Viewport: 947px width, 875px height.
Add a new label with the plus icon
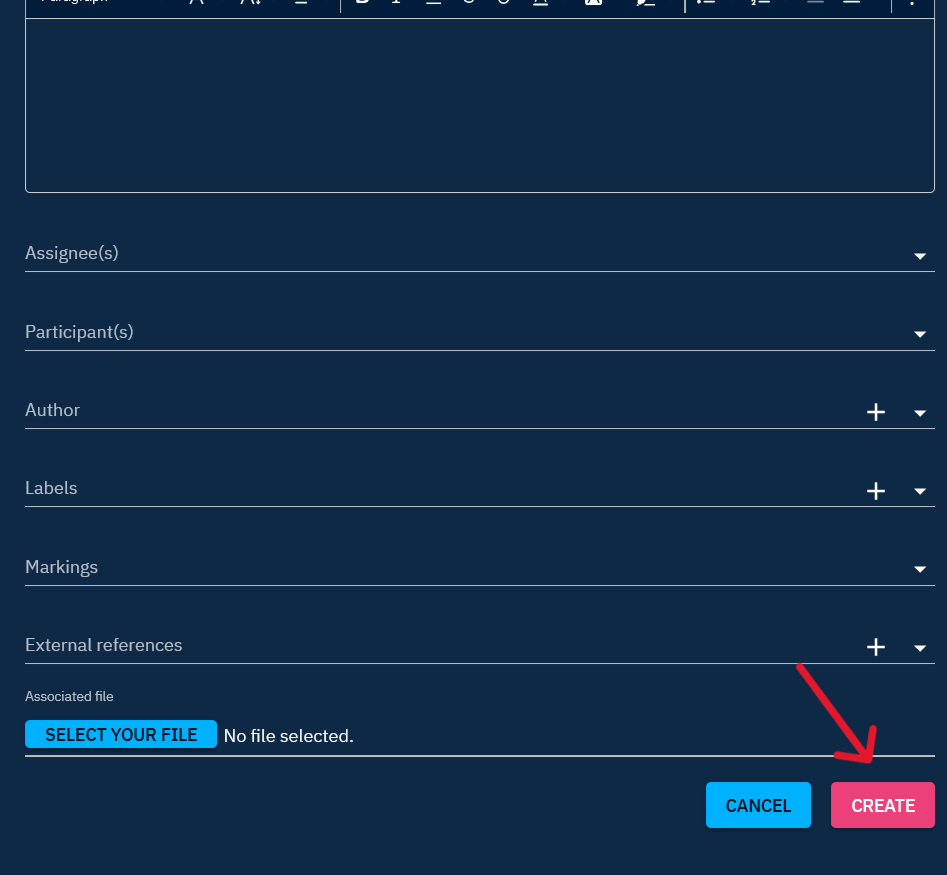coord(876,491)
